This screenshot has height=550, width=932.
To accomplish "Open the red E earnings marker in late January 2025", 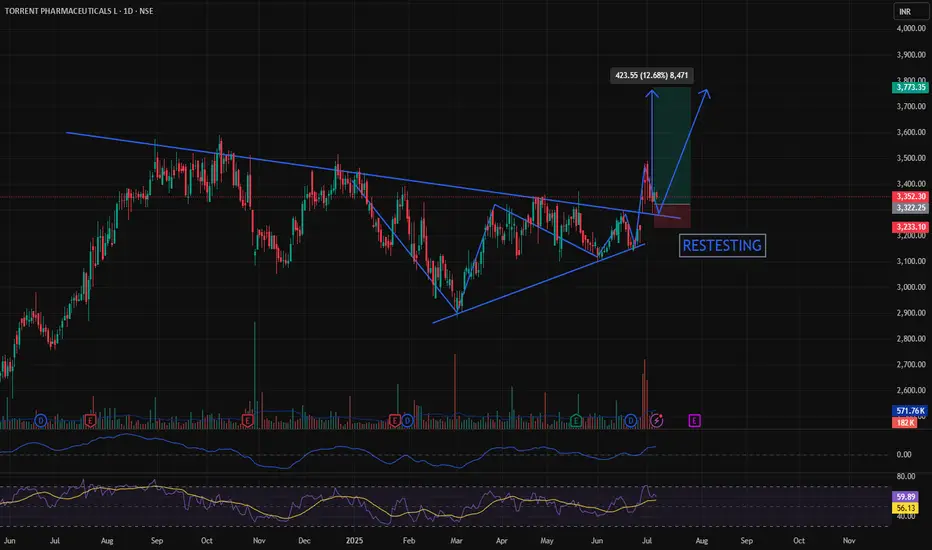I will coord(395,421).
